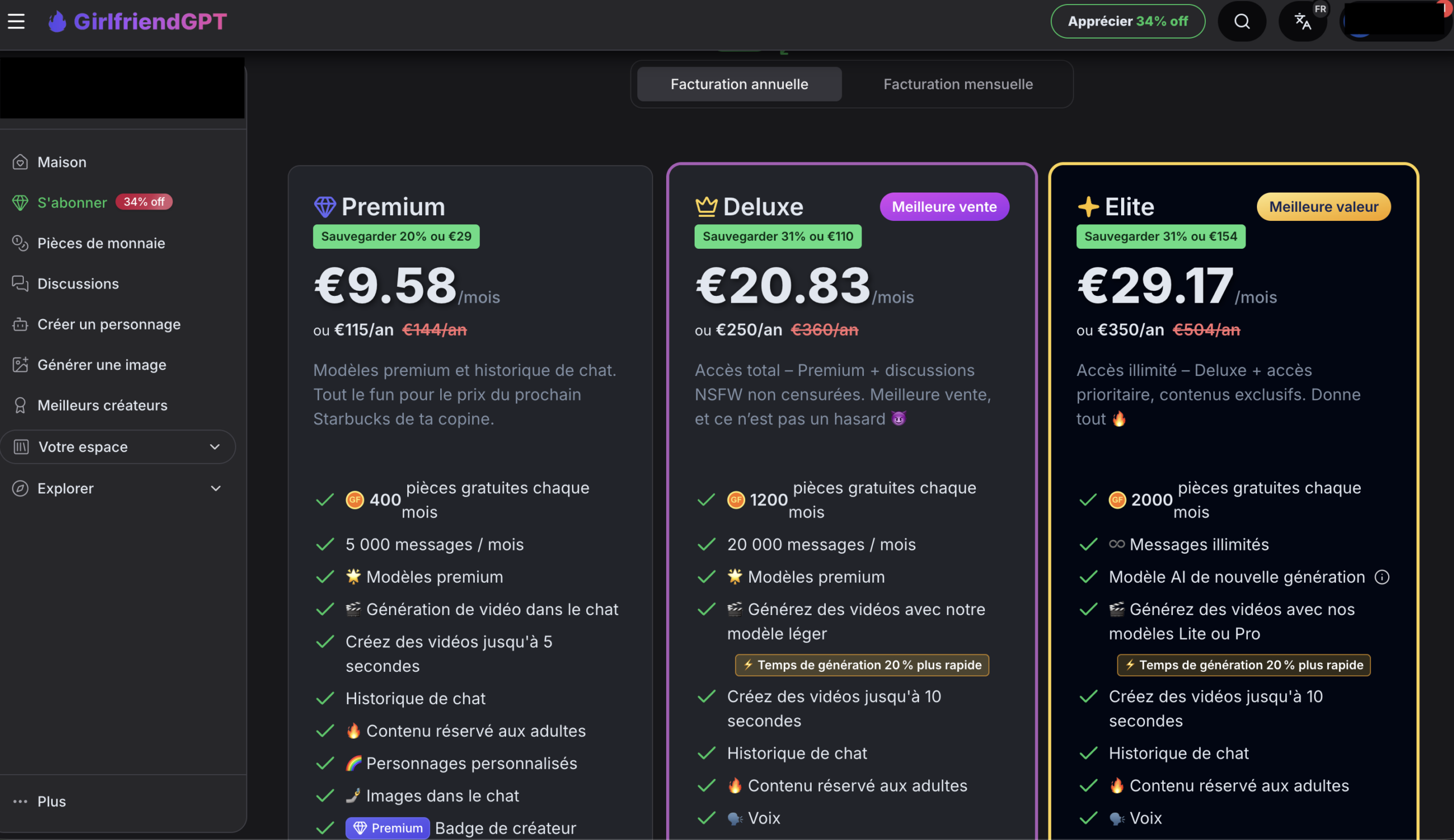Open the Plus menu item
This screenshot has width=1454, height=840.
click(x=51, y=801)
